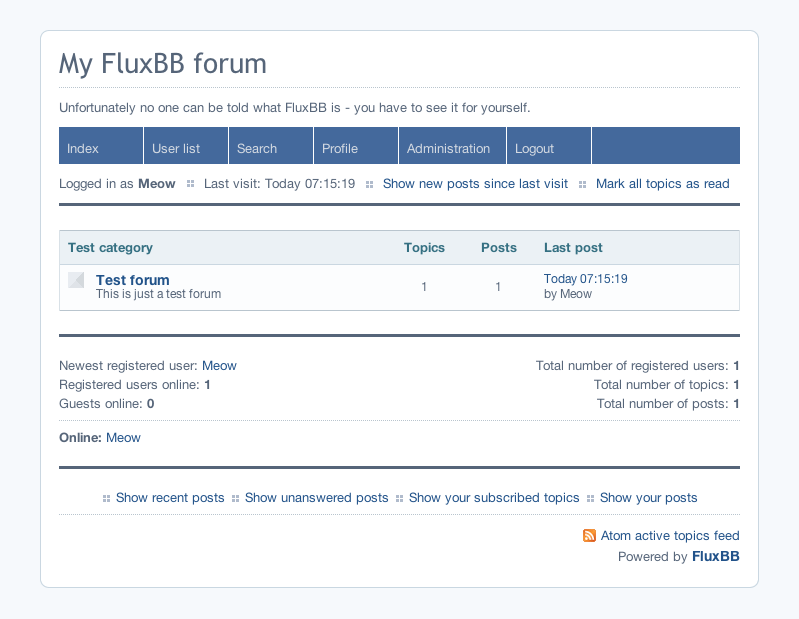Open last post Today 07:15:19 link
The image size is (799, 619).
point(585,279)
